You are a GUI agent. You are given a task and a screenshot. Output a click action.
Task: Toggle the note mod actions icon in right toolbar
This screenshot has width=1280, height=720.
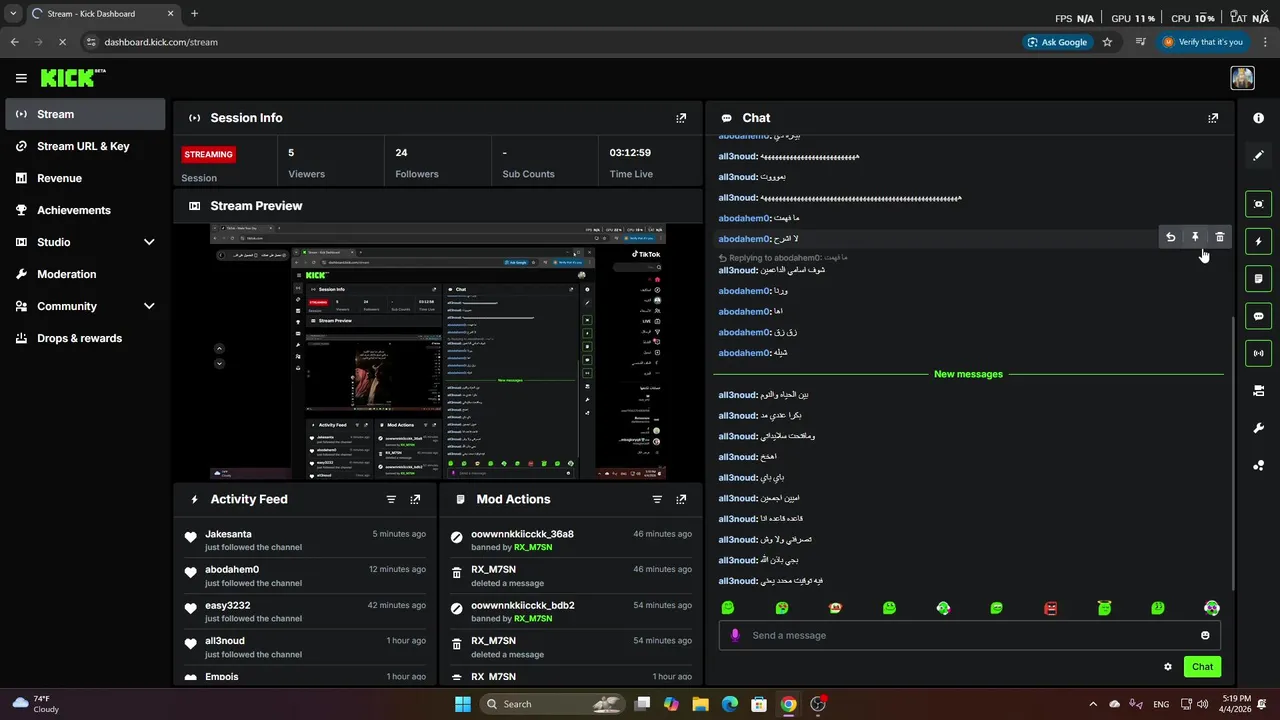(x=1258, y=278)
